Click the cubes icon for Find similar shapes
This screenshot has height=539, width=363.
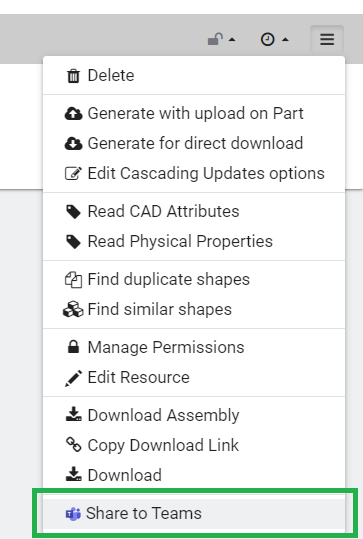pyautogui.click(x=73, y=309)
